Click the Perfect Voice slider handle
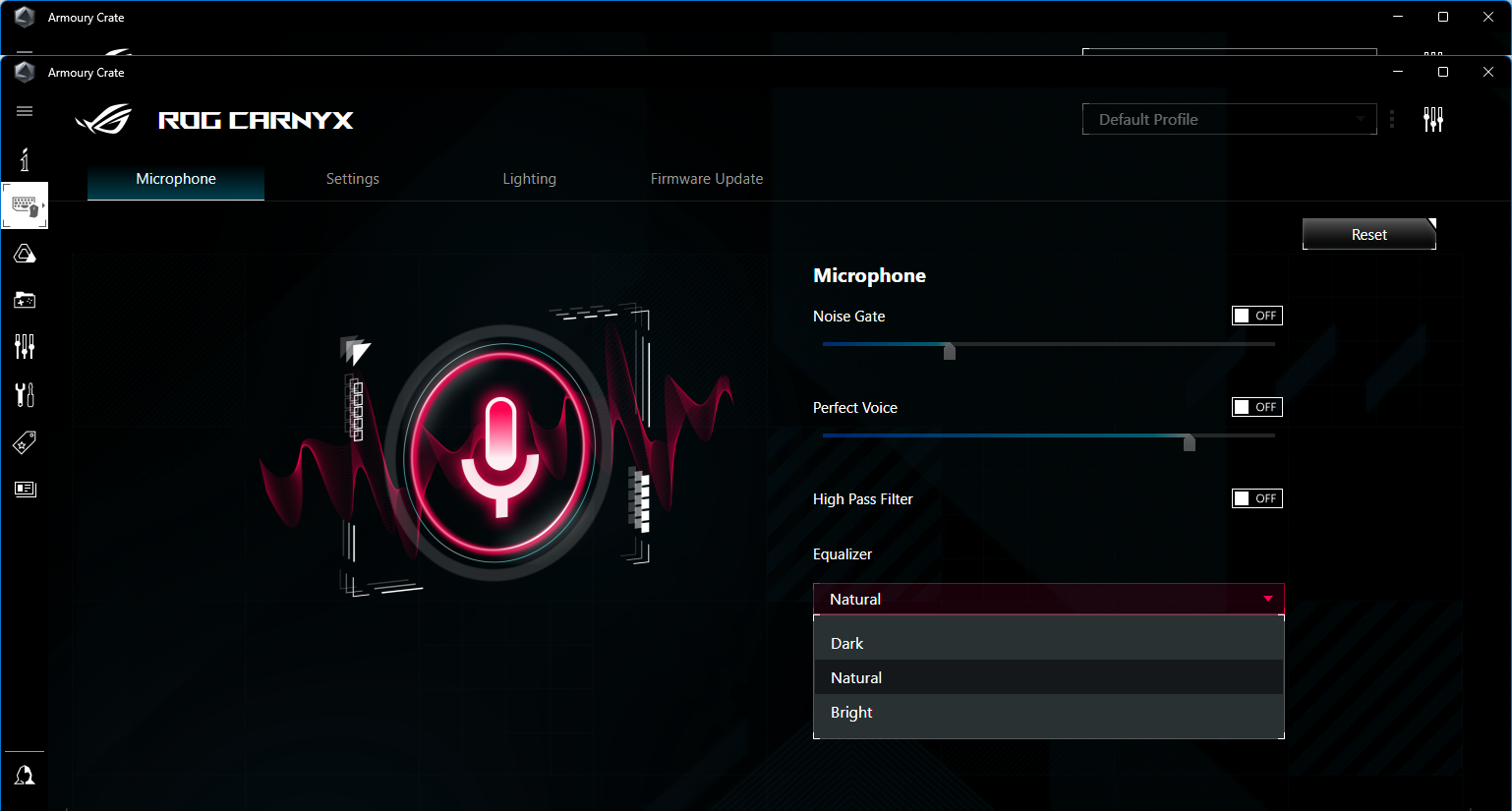Image resolution: width=1512 pixels, height=811 pixels. pos(1190,442)
